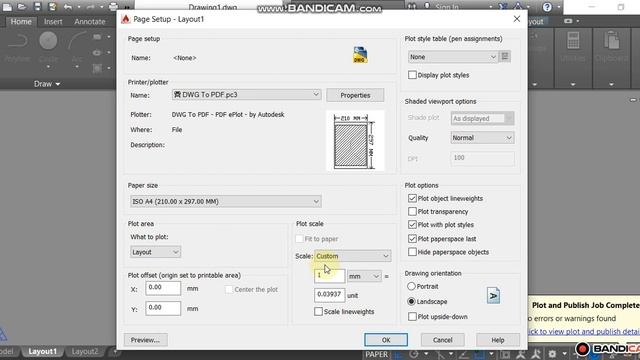Open the Scale Custom dropdown
Image resolution: width=640 pixels, height=360 pixels.
pyautogui.click(x=353, y=256)
